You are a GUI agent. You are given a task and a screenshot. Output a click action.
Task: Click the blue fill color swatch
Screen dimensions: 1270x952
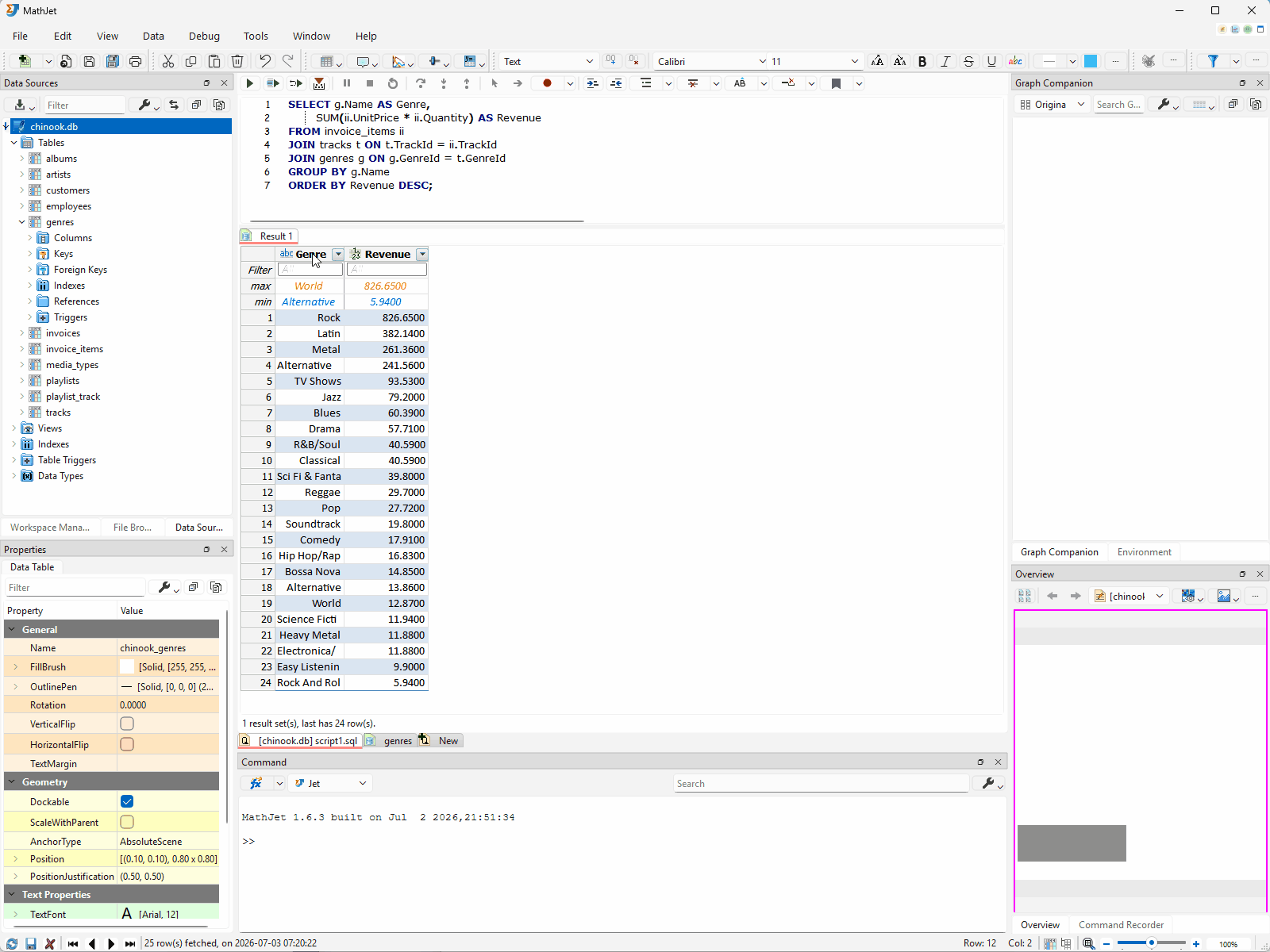click(1091, 61)
